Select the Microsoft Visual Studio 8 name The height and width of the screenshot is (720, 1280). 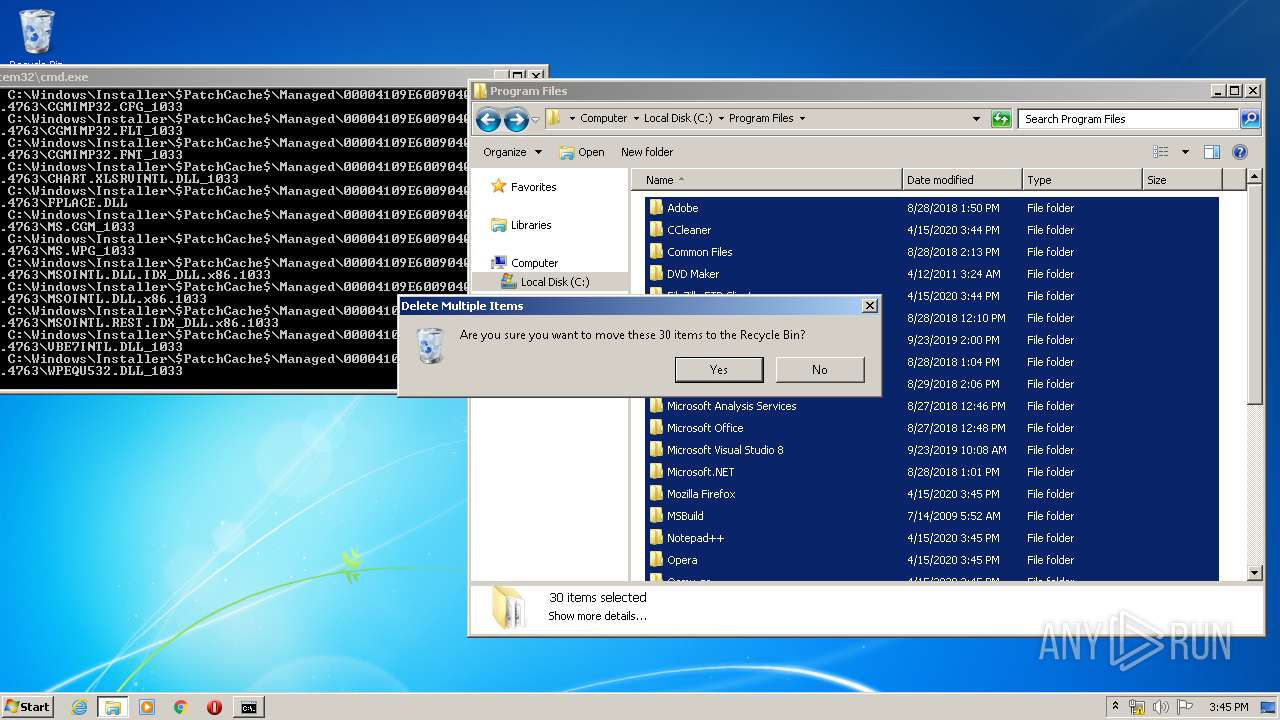[x=725, y=450]
